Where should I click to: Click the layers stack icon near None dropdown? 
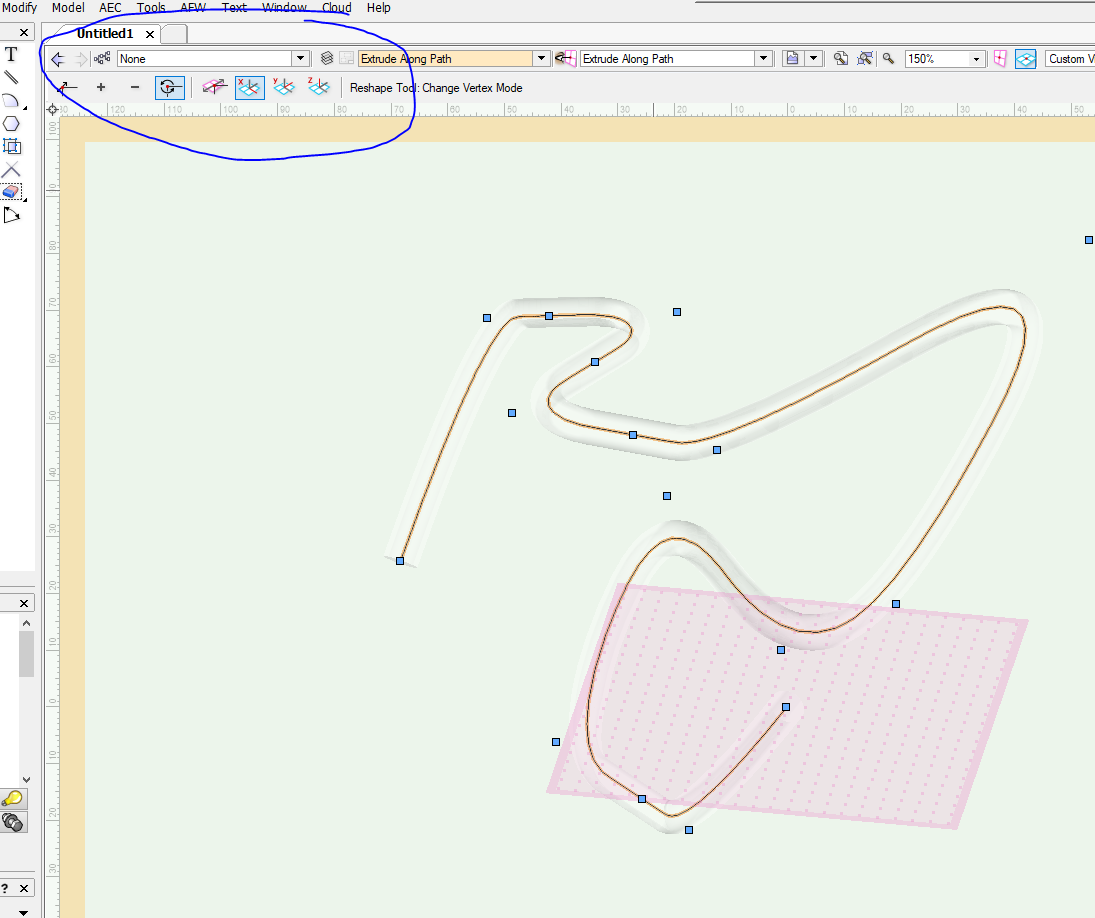click(x=326, y=58)
